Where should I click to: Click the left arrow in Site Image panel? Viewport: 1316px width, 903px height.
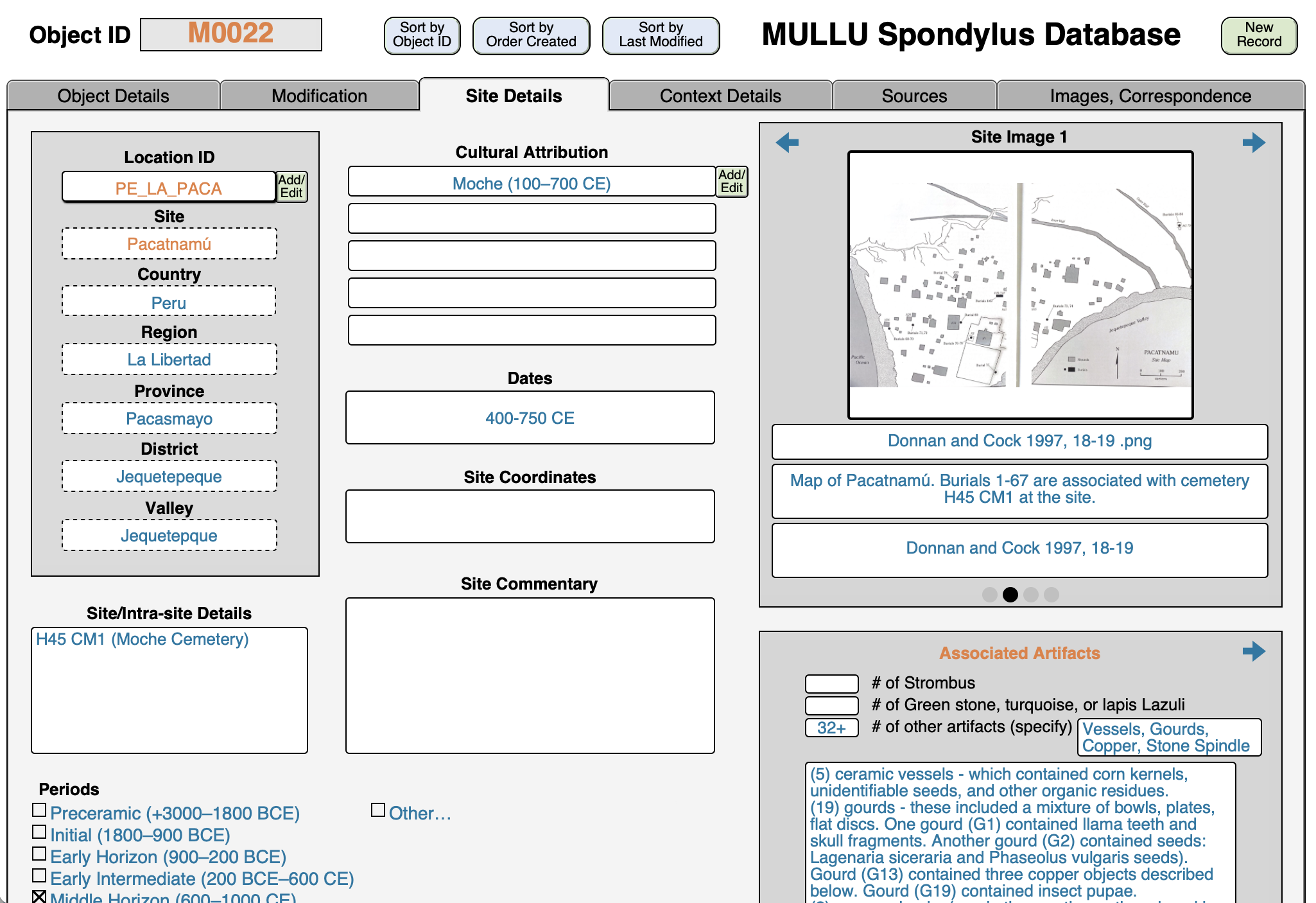coord(787,142)
